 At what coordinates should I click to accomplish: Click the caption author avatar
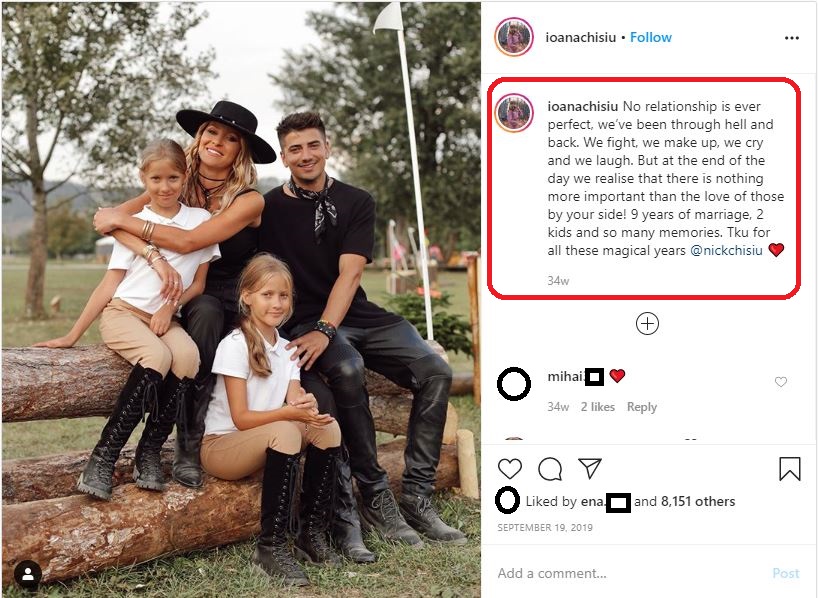pos(514,113)
